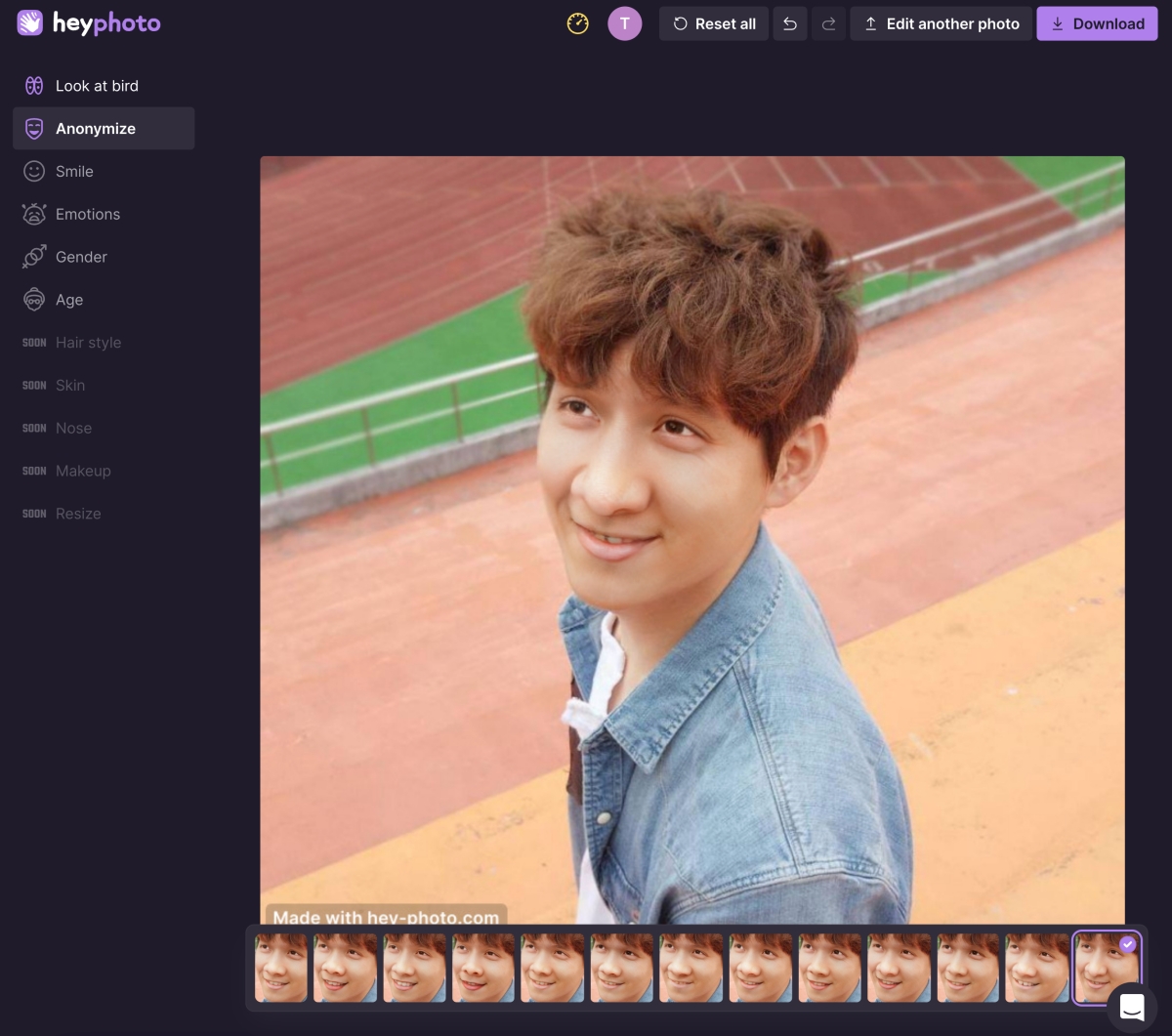Select the Anonymize option

[x=104, y=128]
